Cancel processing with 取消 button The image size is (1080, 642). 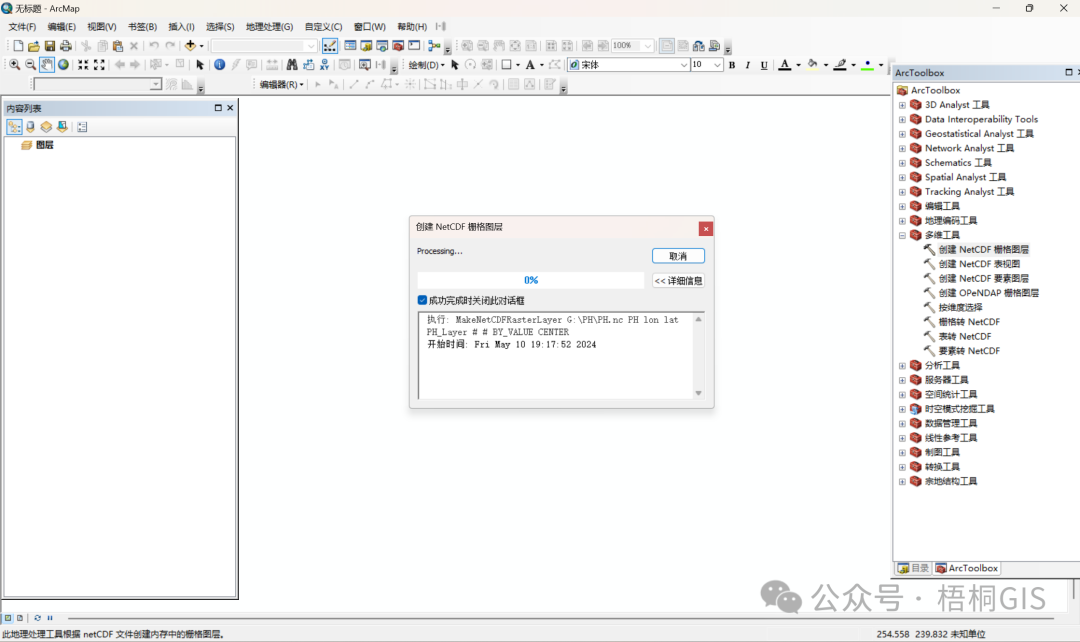678,256
